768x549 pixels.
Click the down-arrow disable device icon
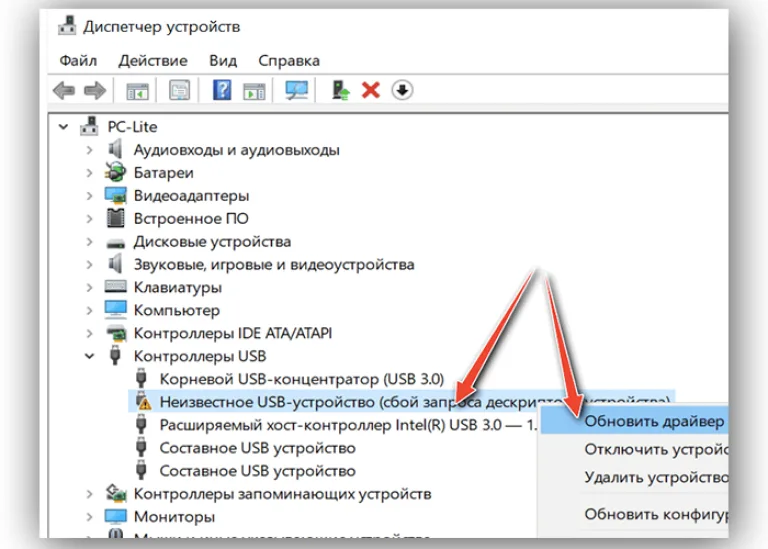coord(402,90)
